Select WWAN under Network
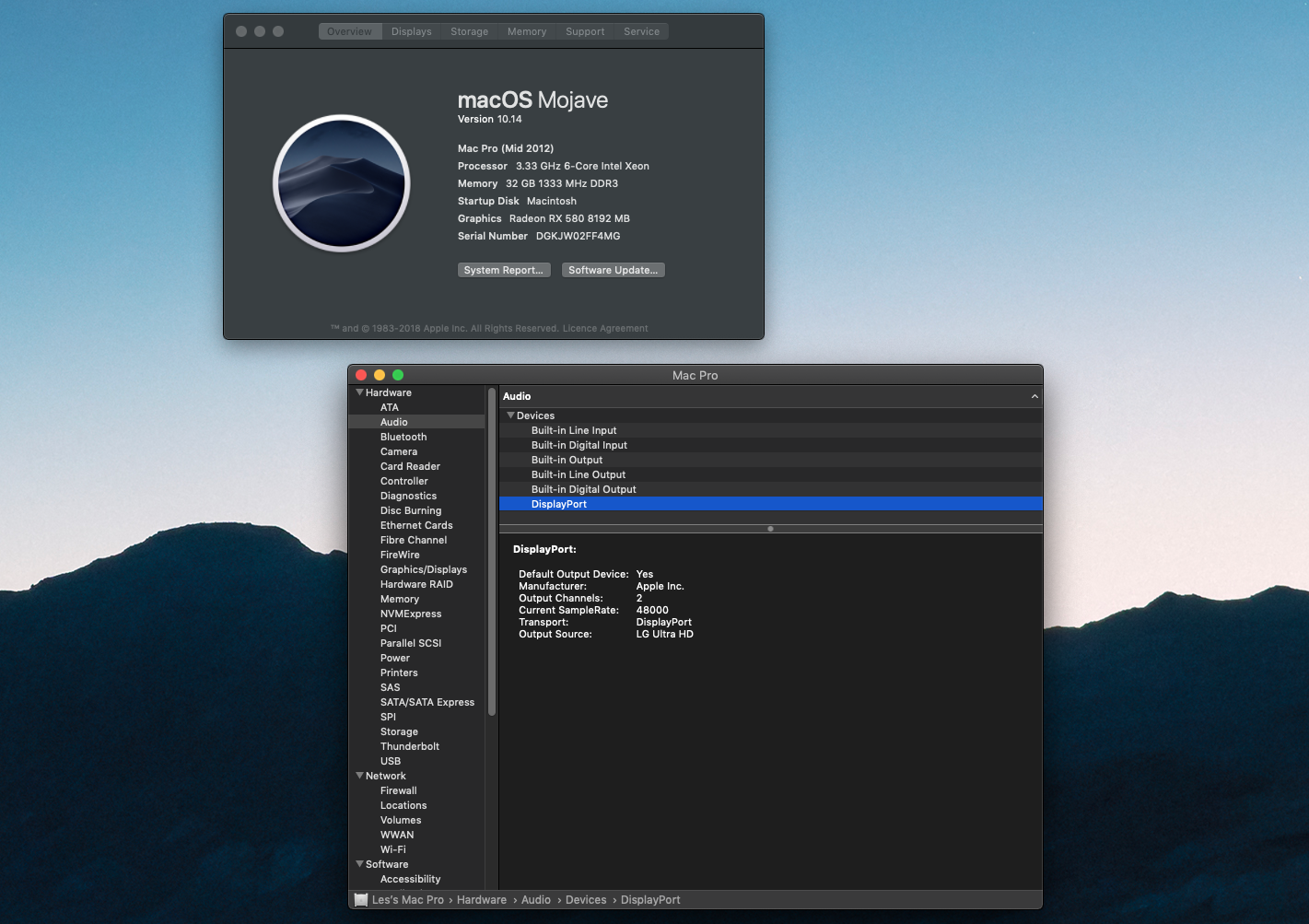The image size is (1309, 924). tap(416, 835)
